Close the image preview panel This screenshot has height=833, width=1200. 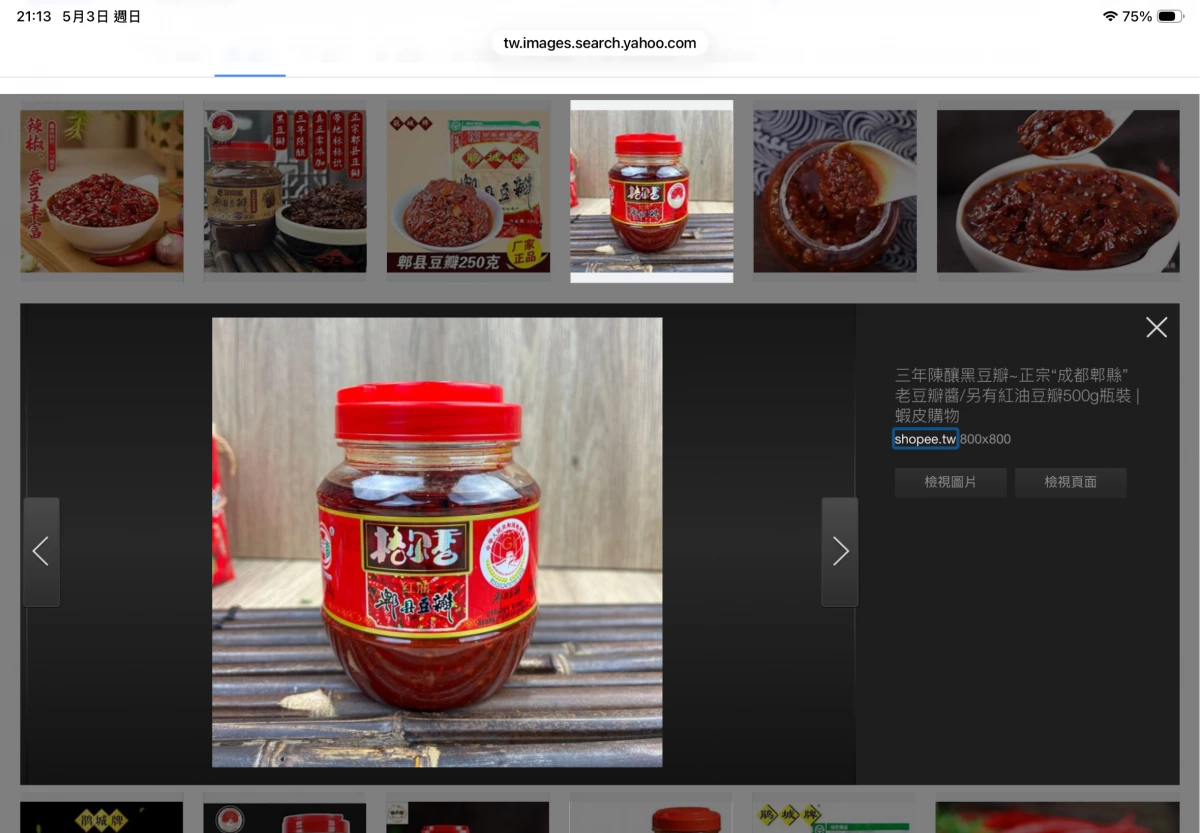[x=1156, y=327]
